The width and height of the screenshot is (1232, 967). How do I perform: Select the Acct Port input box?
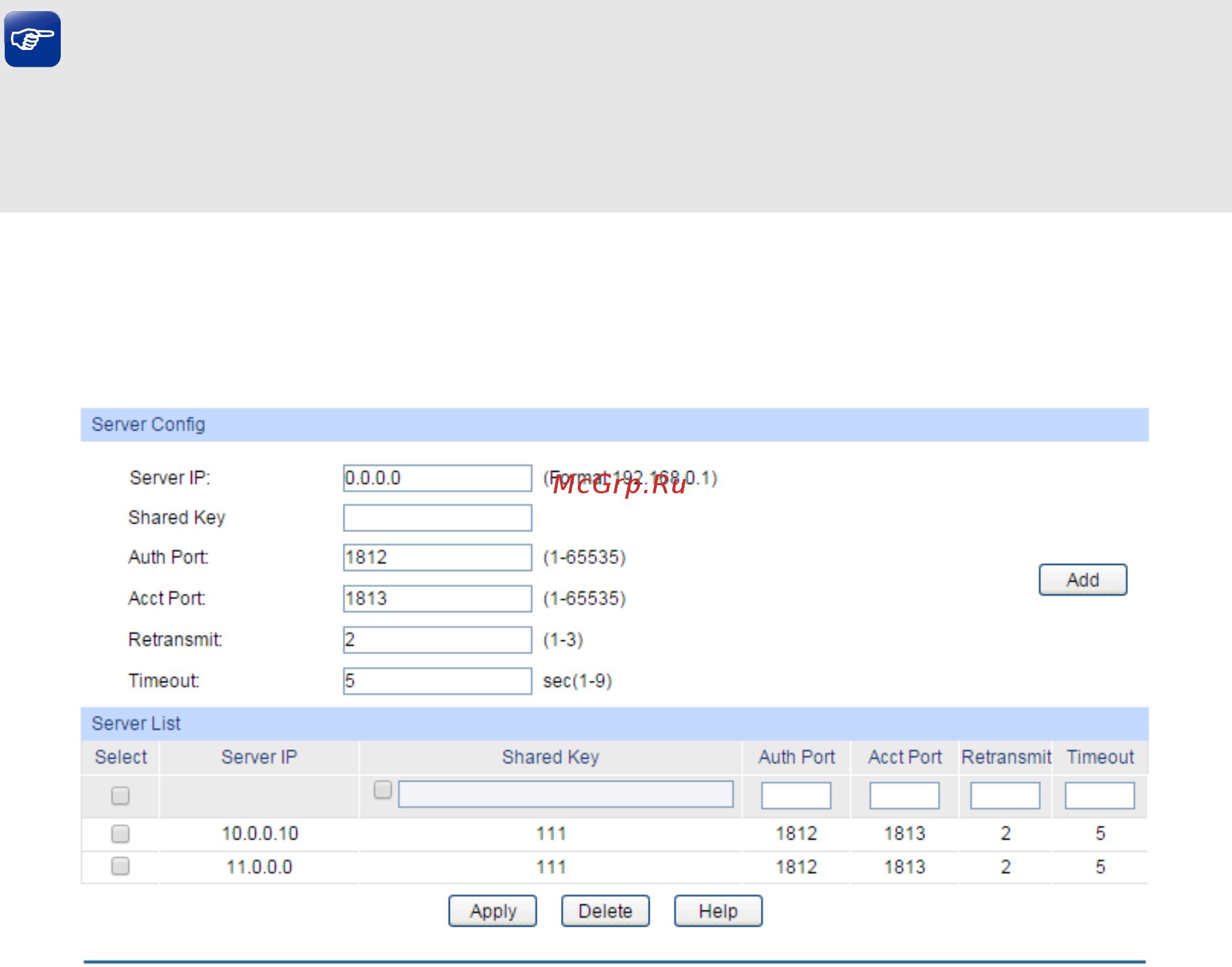[x=437, y=599]
